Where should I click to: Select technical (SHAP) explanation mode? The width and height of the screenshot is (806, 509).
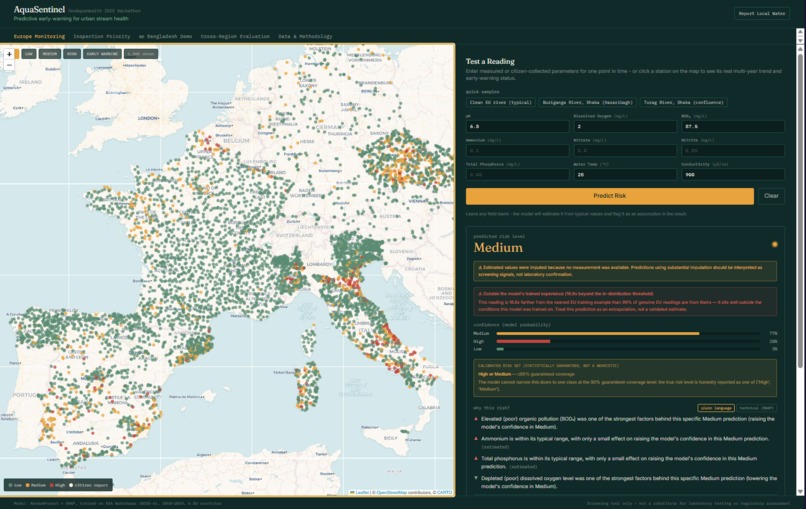click(x=757, y=408)
